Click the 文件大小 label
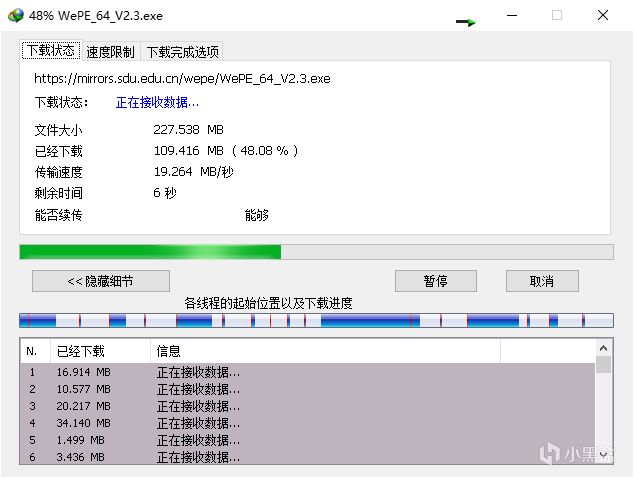Image resolution: width=634 pixels, height=478 pixels. tap(59, 130)
